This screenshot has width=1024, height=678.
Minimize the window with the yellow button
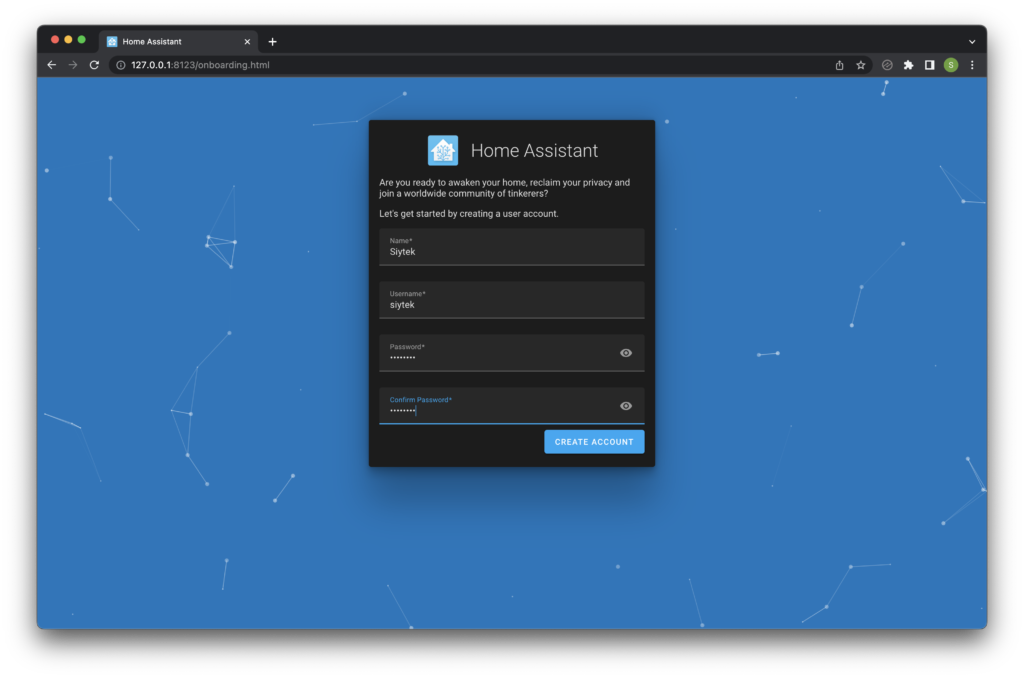click(68, 40)
